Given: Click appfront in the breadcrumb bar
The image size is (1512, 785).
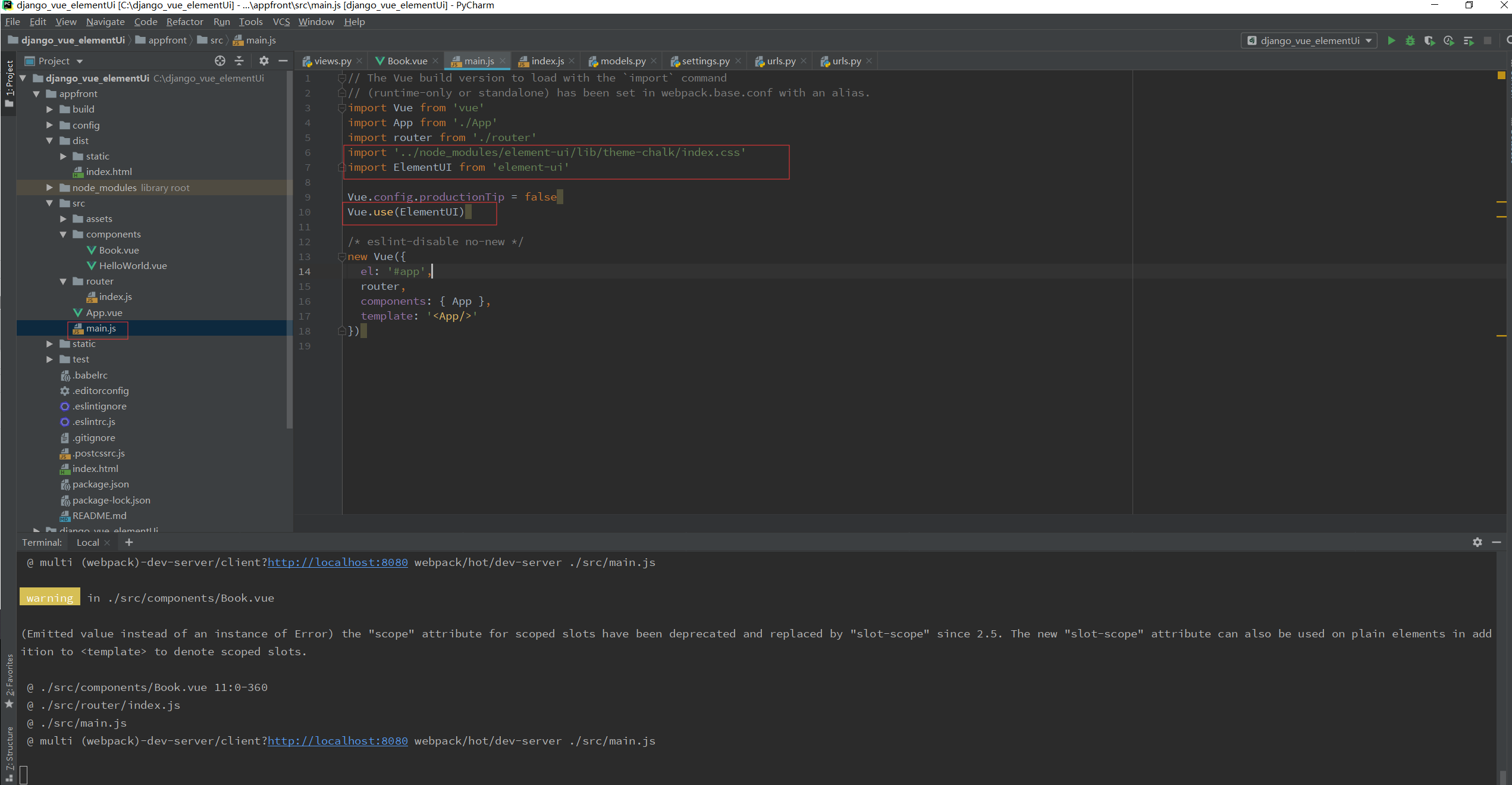Looking at the screenshot, I should point(168,40).
